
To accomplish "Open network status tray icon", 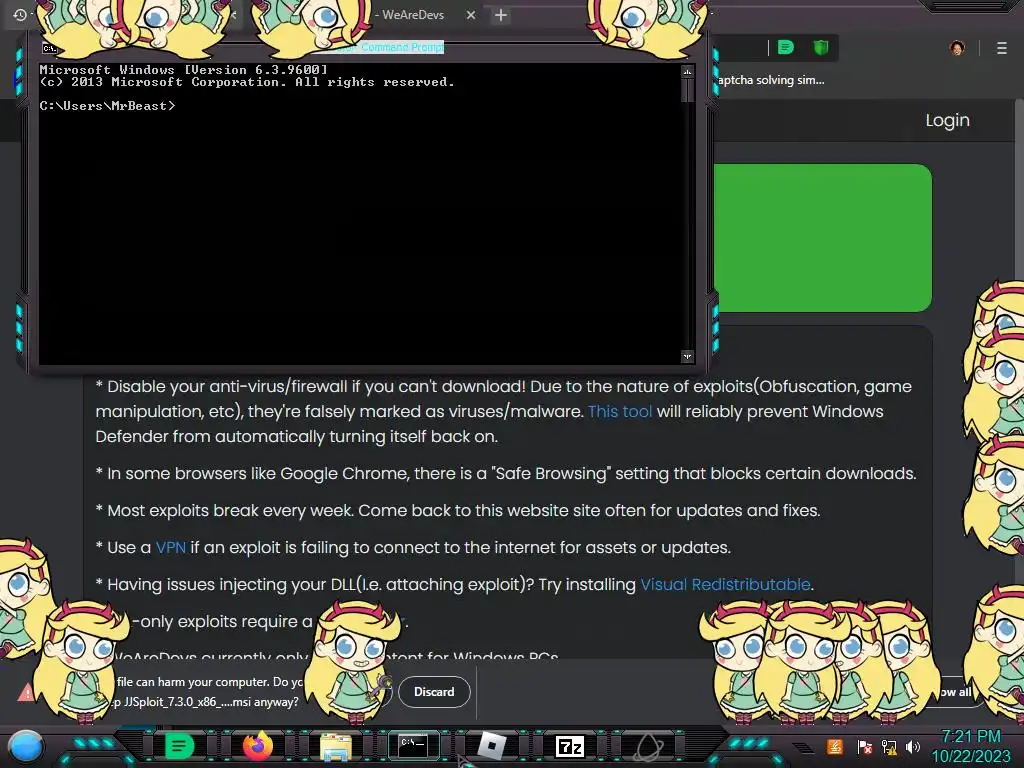I will tap(889, 747).
